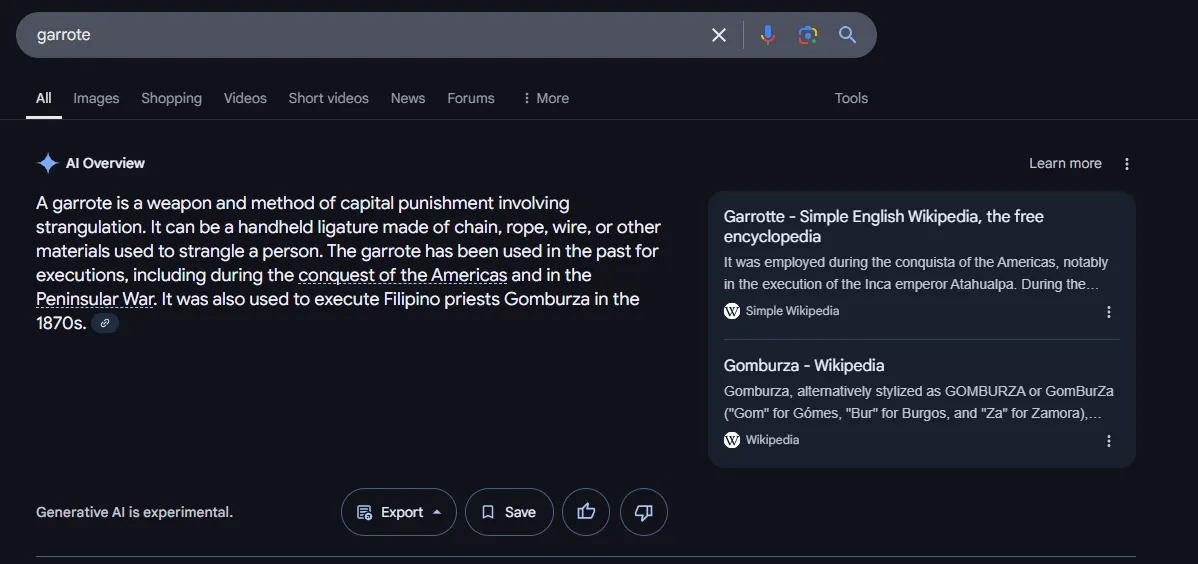Give the overview a thumbs up

click(586, 512)
